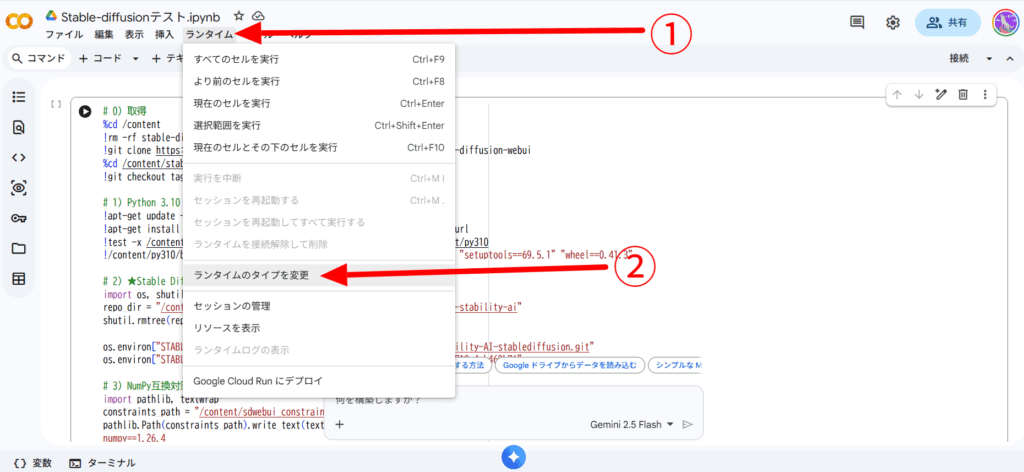Open the settings gear icon

pyautogui.click(x=893, y=22)
